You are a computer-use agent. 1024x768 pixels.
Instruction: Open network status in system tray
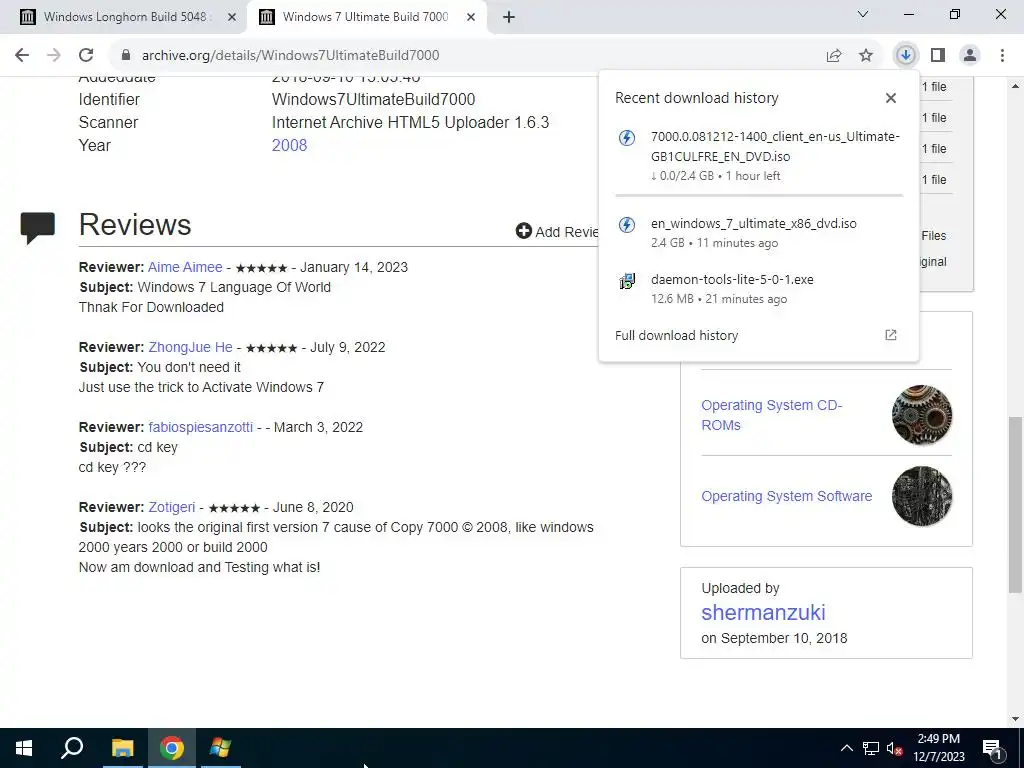871,748
